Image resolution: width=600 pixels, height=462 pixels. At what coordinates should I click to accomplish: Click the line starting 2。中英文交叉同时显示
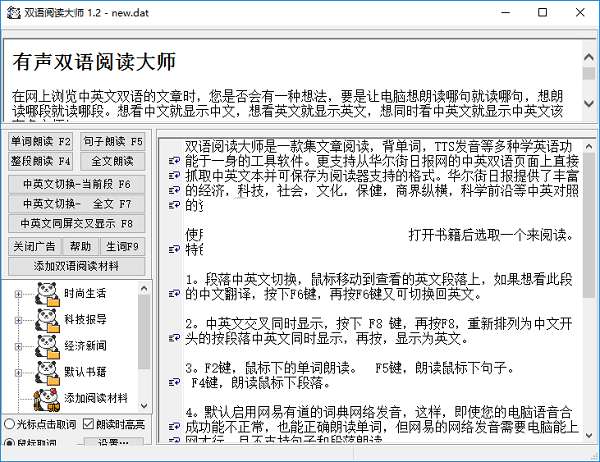(378, 324)
